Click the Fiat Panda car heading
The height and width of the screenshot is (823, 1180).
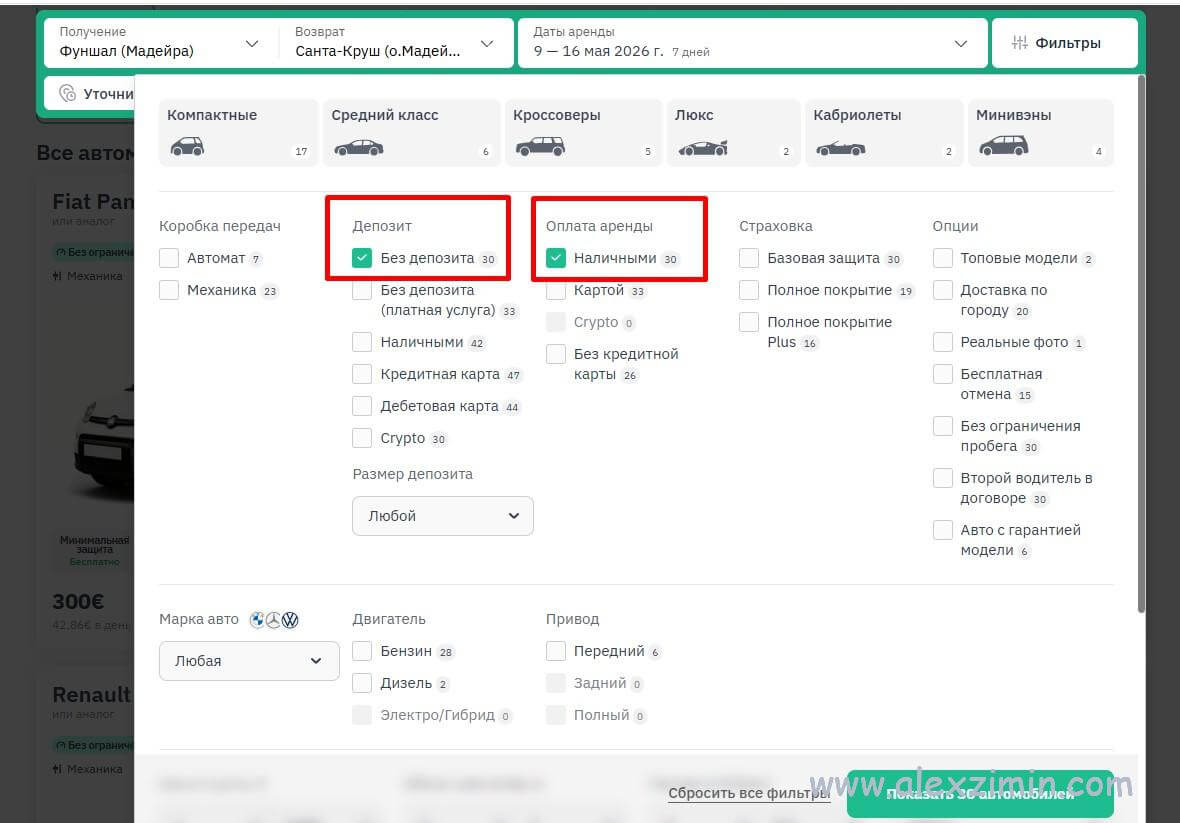point(93,202)
